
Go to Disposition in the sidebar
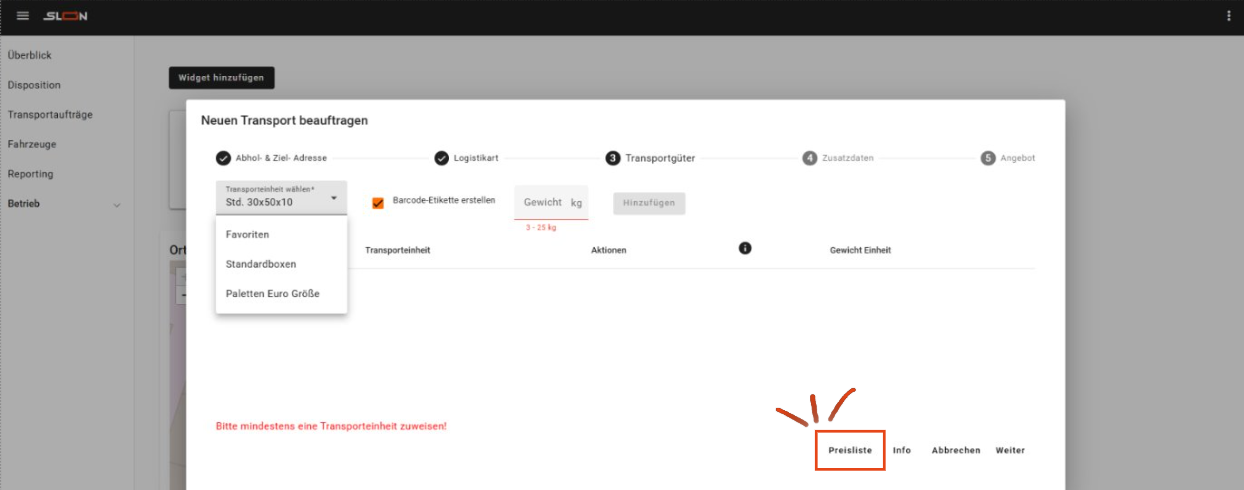[x=34, y=85]
